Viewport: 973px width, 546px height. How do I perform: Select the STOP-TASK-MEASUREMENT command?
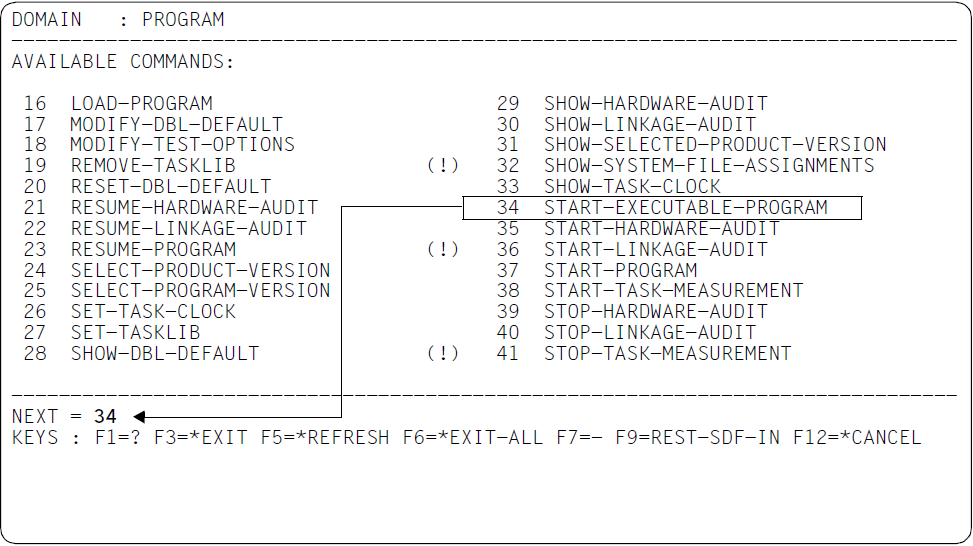point(668,354)
